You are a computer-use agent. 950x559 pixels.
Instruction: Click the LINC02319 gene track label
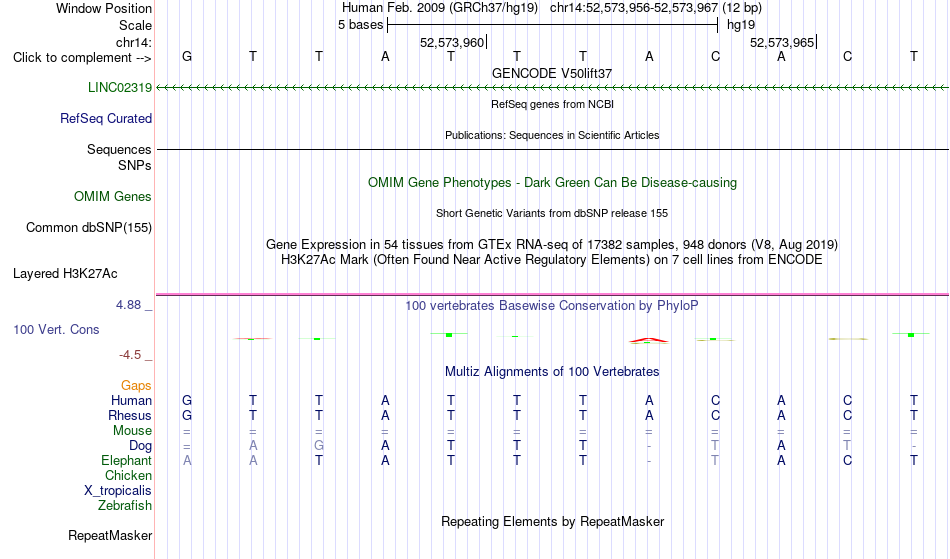[x=120, y=87]
